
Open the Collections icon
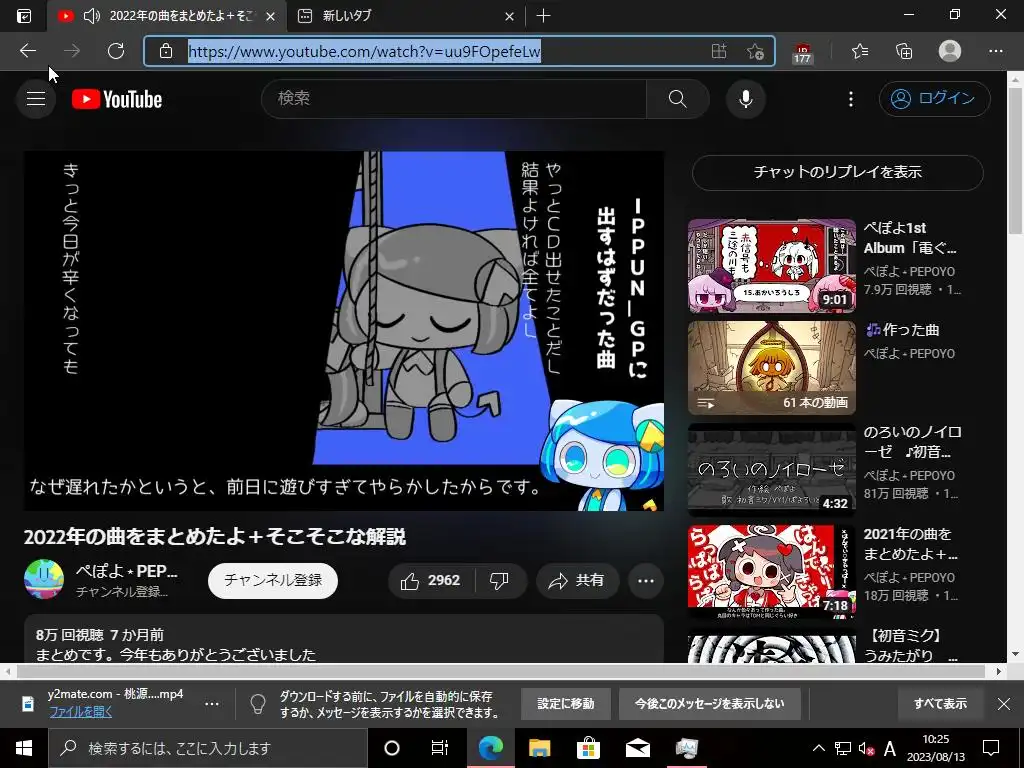point(904,51)
